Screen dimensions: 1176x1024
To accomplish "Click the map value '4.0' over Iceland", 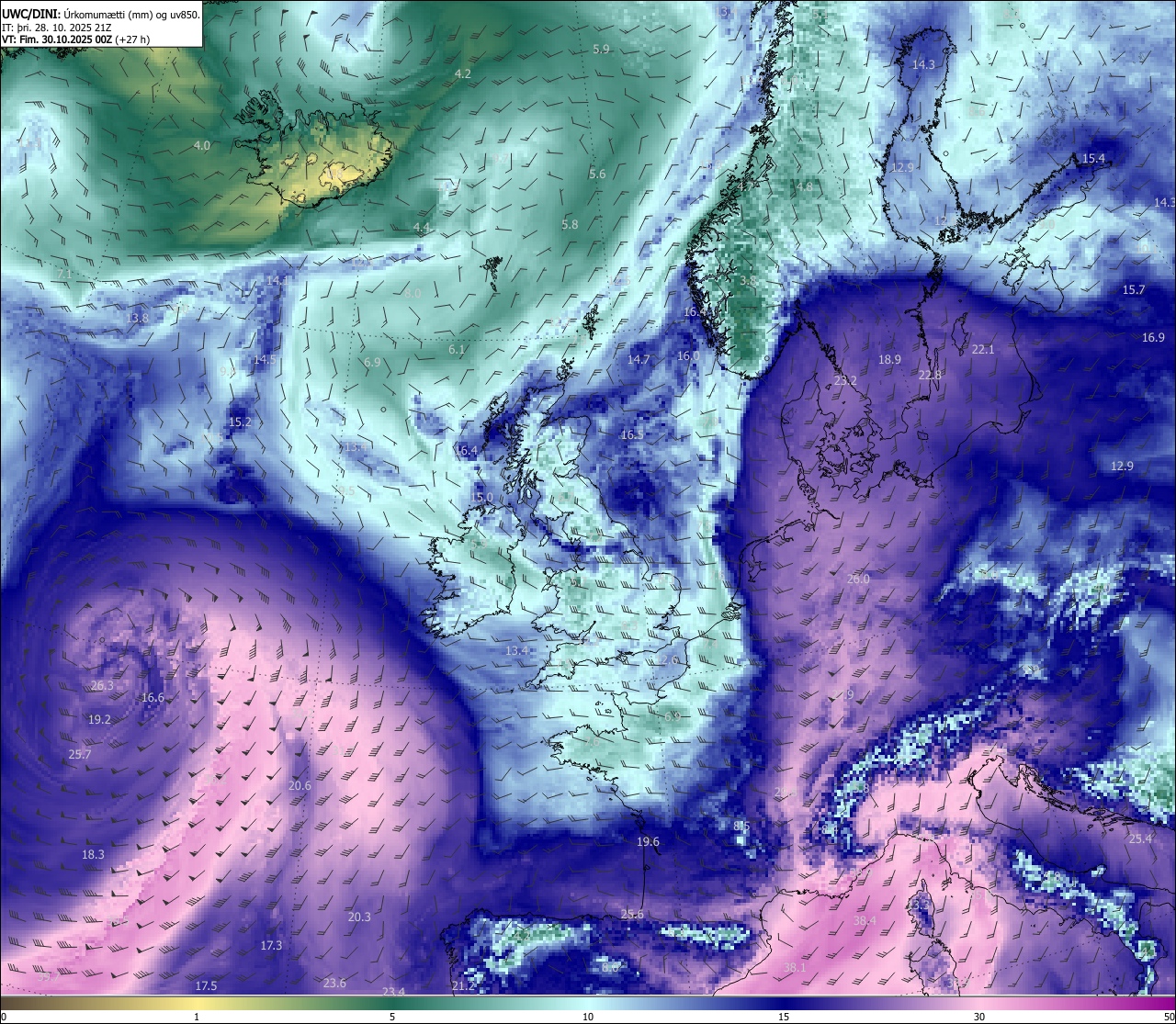I will [202, 145].
